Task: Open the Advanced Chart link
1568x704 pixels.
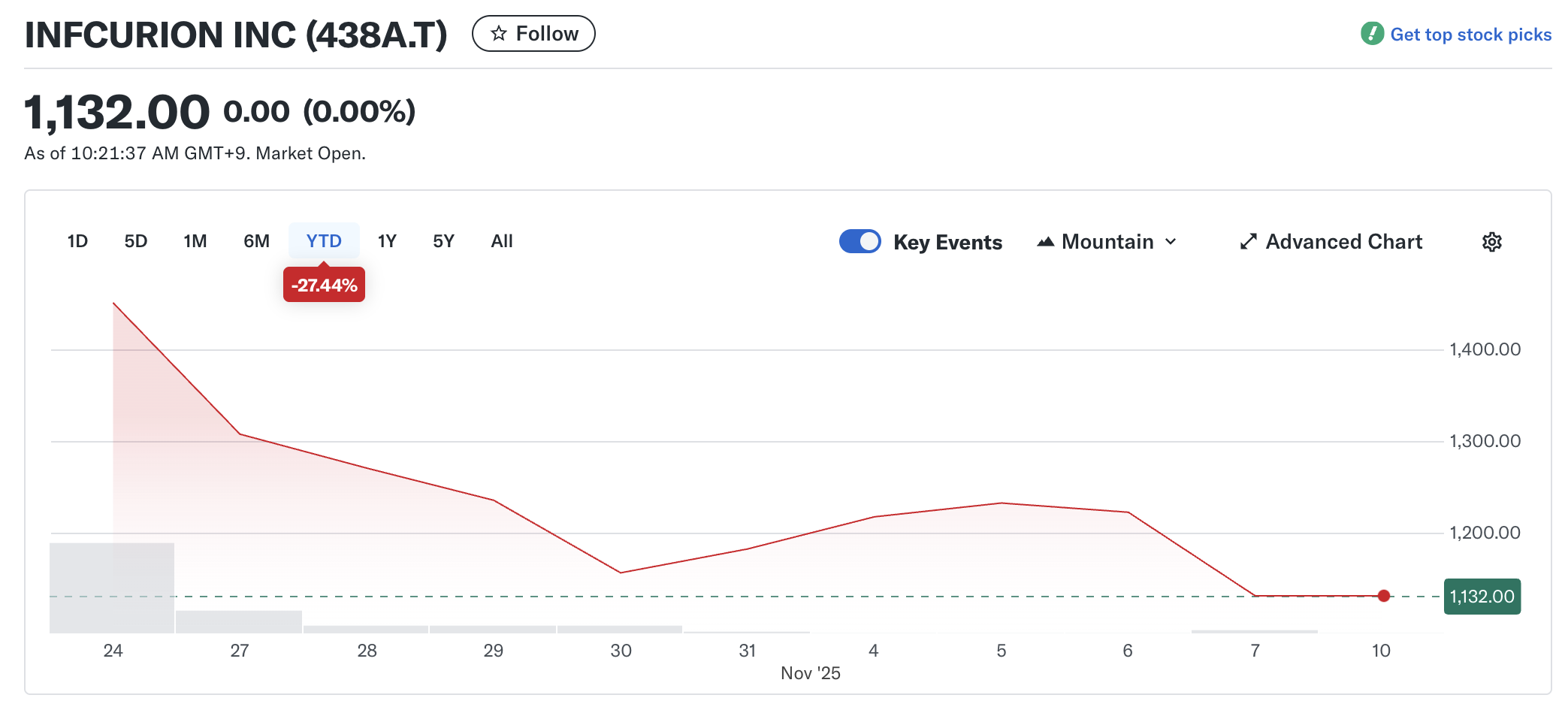Action: 1343,242
